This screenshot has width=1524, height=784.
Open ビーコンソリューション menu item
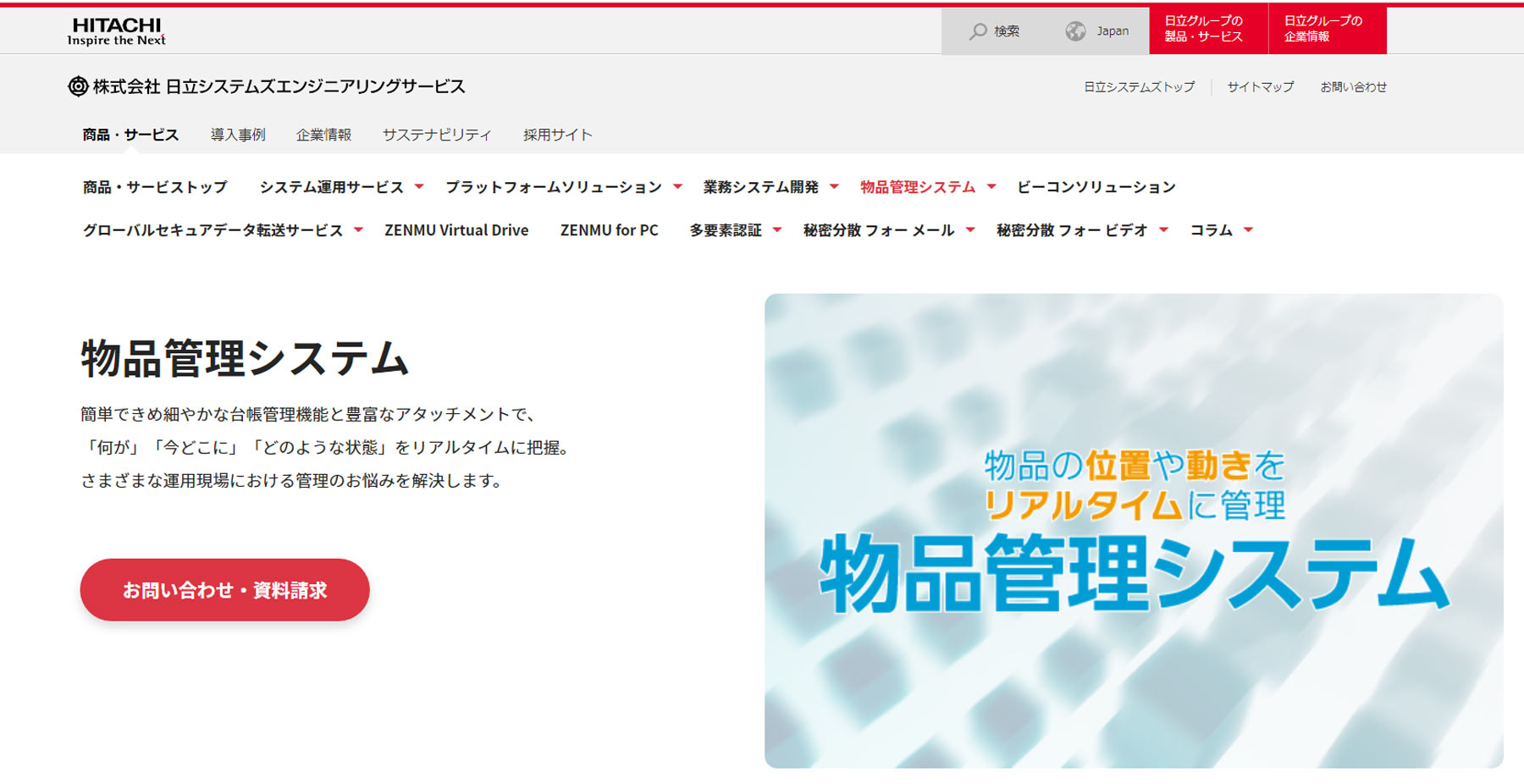point(1096,187)
